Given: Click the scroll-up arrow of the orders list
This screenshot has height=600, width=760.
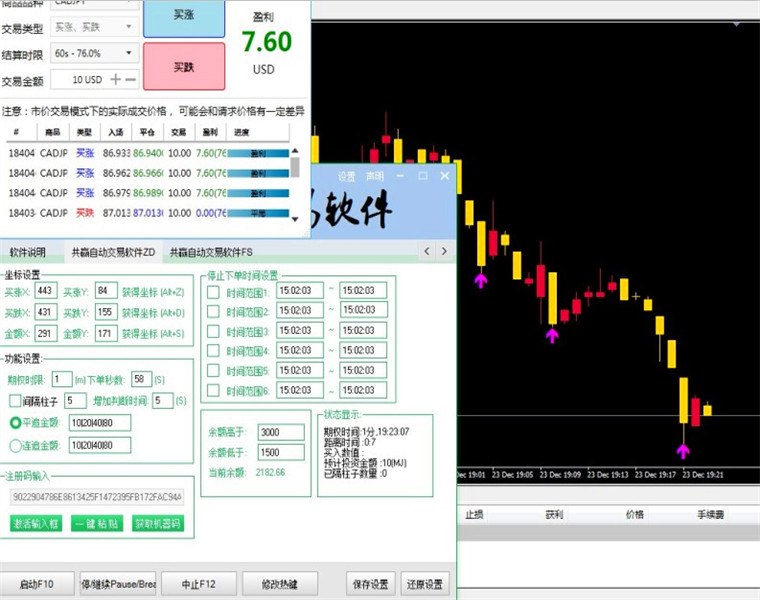Looking at the screenshot, I should click(x=294, y=150).
